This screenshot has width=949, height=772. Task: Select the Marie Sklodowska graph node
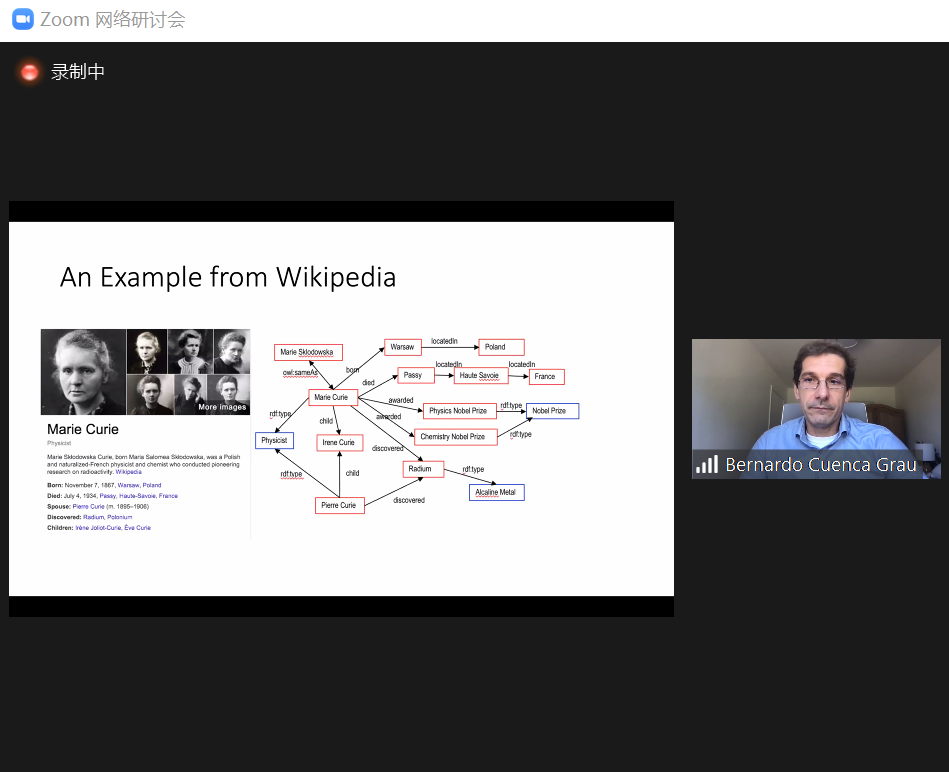click(308, 352)
